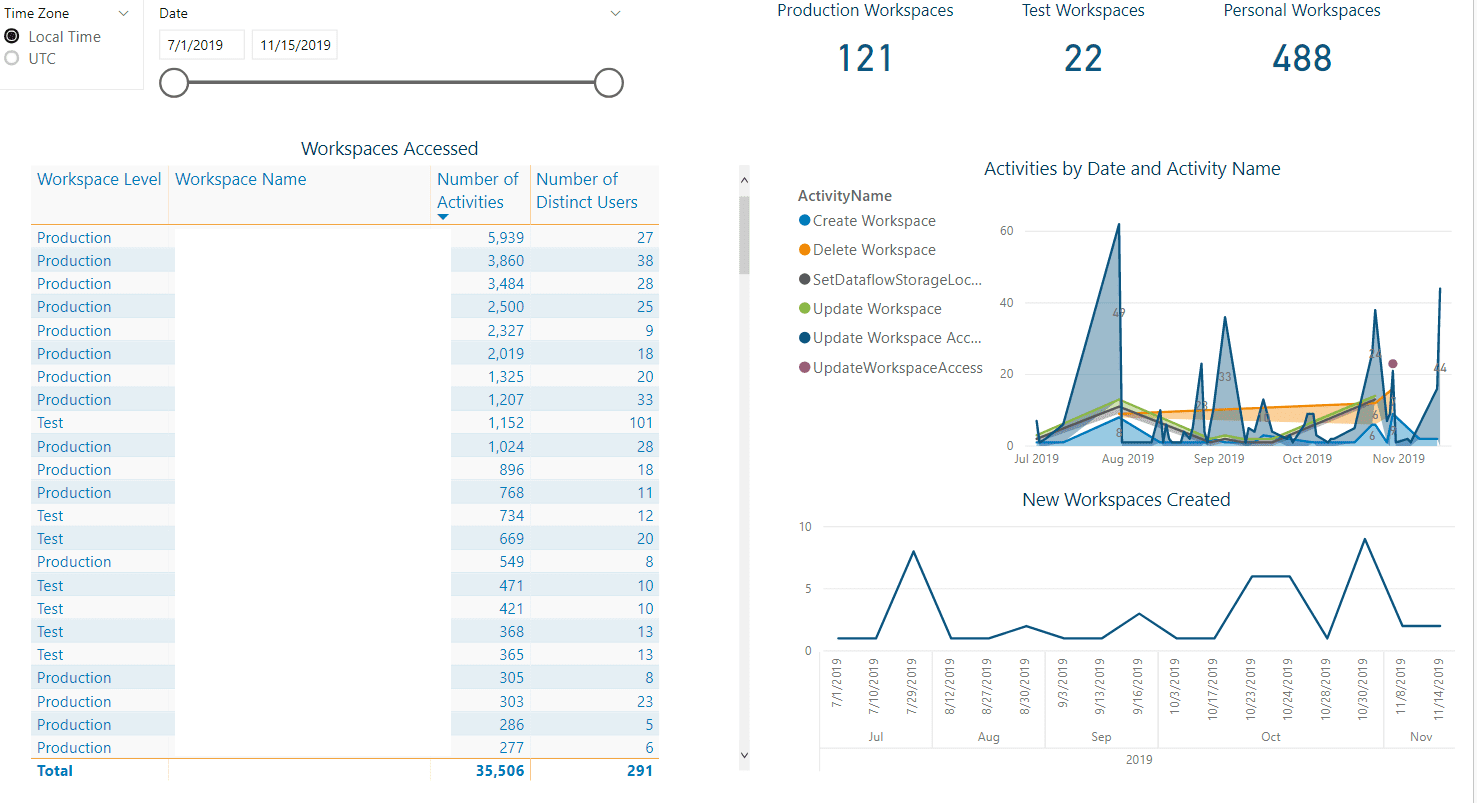Click the Test Workspaces card value 22
Image resolution: width=1477 pixels, height=803 pixels.
(x=1083, y=58)
